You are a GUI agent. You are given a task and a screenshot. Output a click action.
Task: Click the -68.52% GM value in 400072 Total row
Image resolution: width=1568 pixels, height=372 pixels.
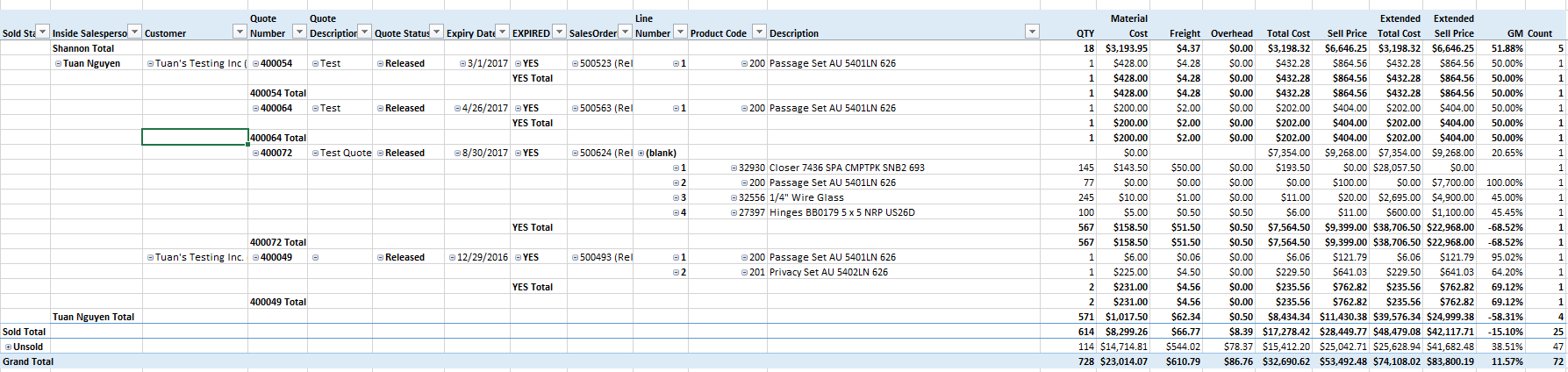point(1506,242)
